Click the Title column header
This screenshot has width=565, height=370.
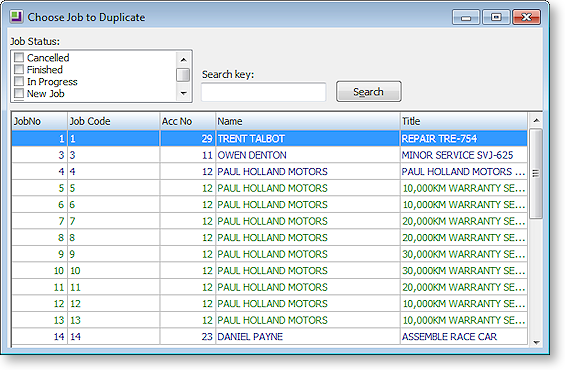(x=464, y=121)
